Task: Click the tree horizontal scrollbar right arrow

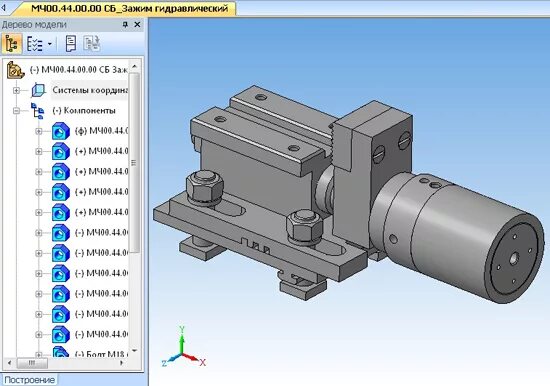Action: coord(122,363)
